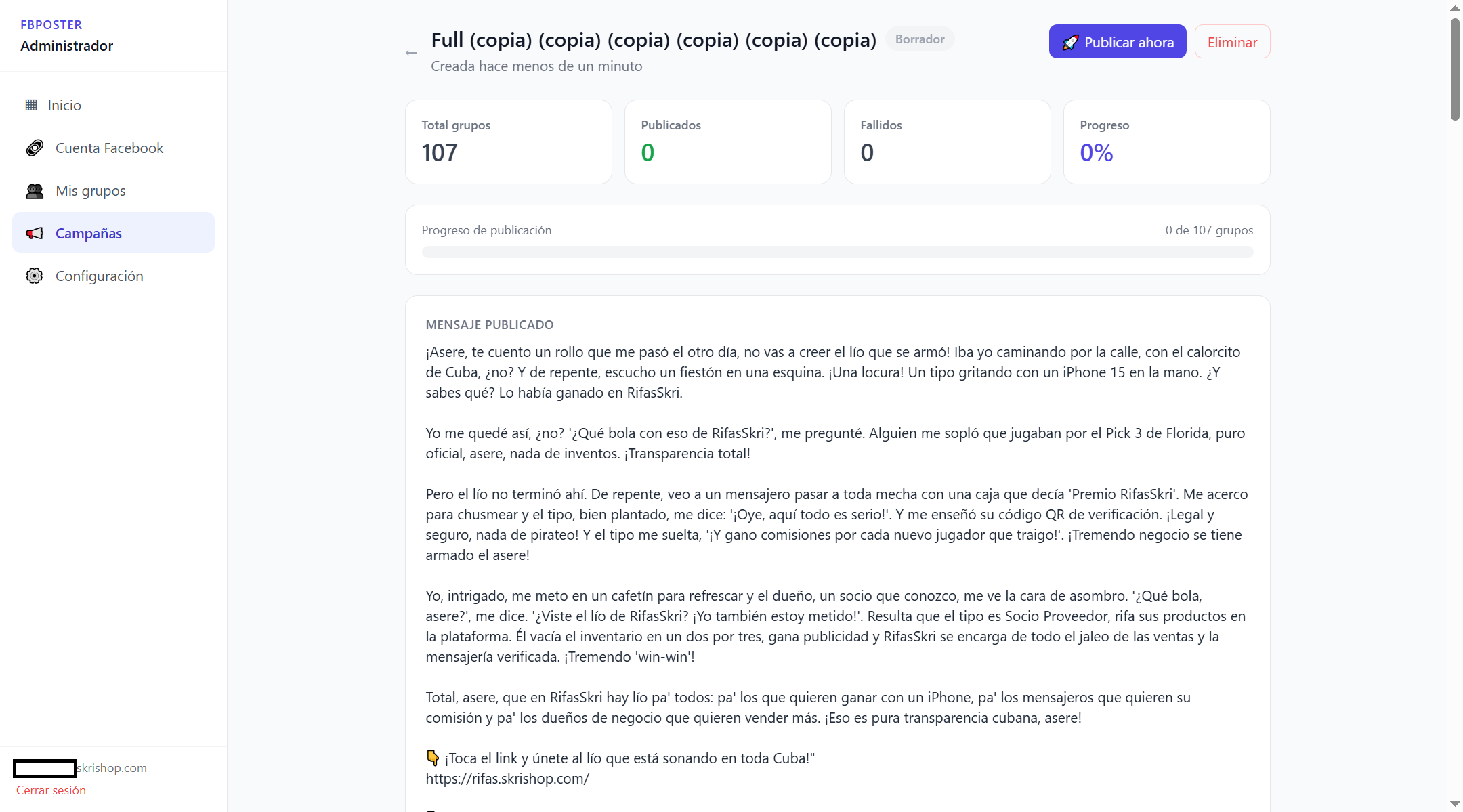This screenshot has width=1463, height=812.
Task: Click the Publicar ahora button
Action: pyautogui.click(x=1118, y=41)
